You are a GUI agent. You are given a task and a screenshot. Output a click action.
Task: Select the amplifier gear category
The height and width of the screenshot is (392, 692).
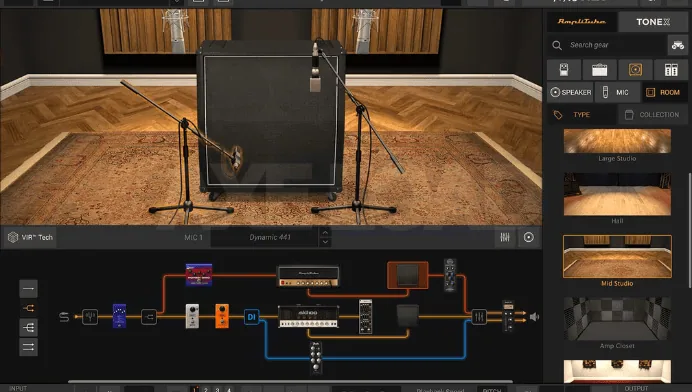pos(599,70)
